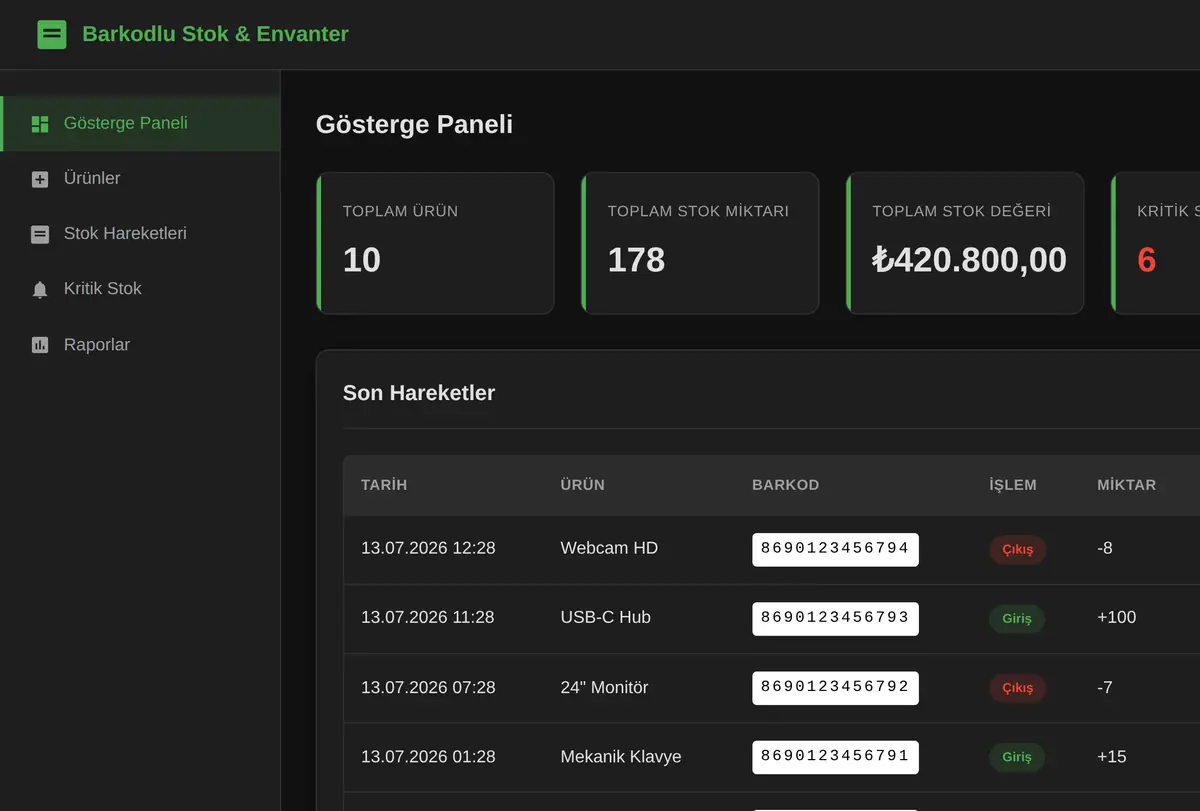Click barcode 8690123456794

coord(835,549)
